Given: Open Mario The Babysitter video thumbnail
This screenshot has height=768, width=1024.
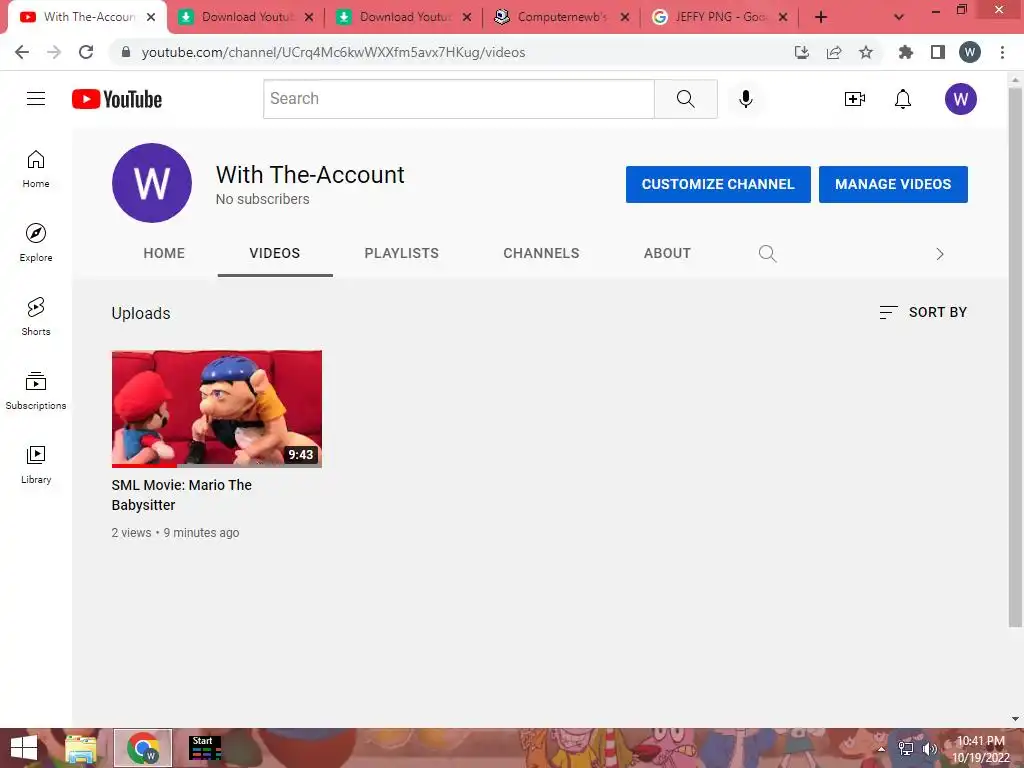Looking at the screenshot, I should [x=217, y=409].
